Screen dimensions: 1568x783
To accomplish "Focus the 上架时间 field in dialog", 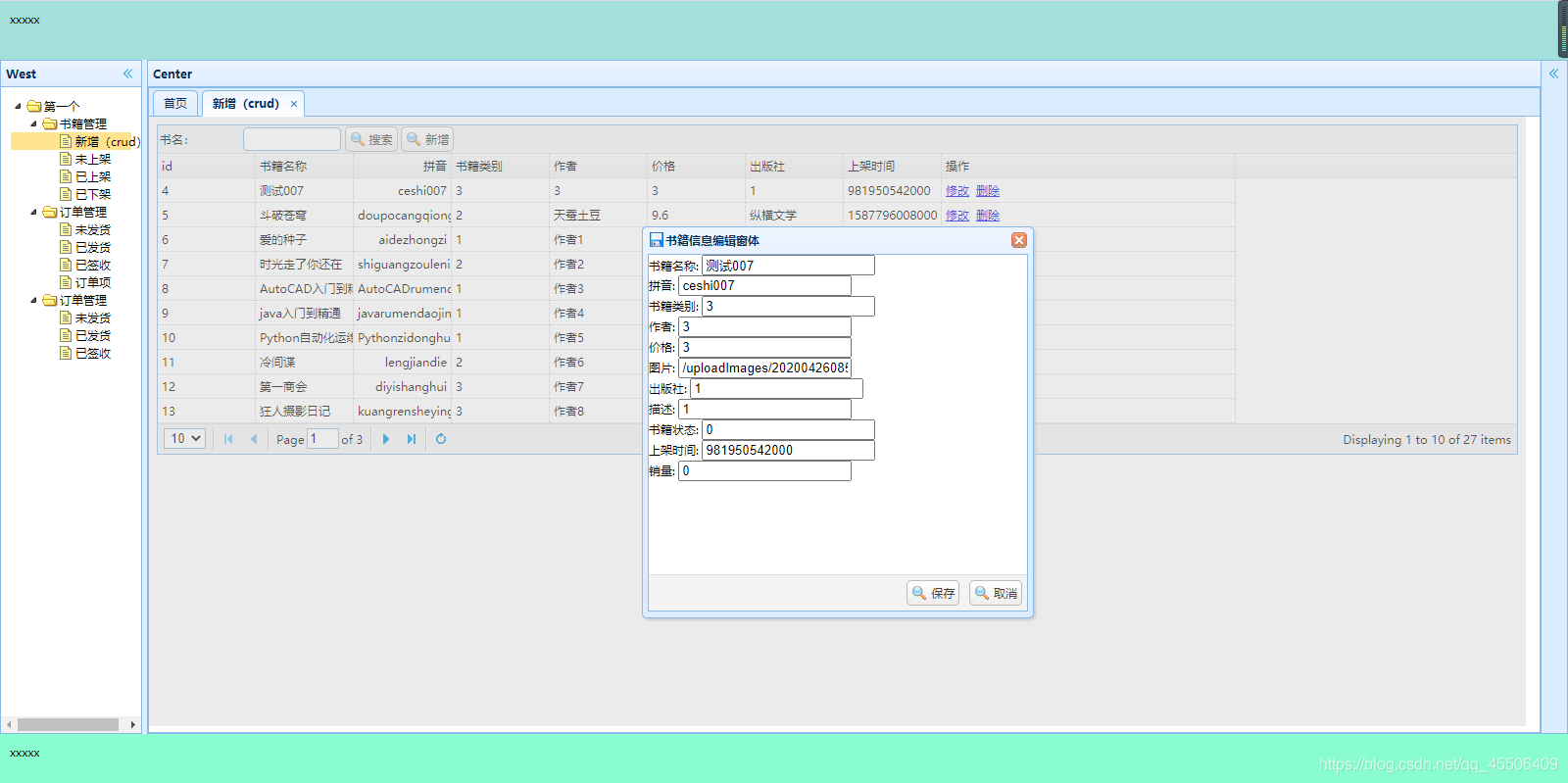I will tap(788, 451).
